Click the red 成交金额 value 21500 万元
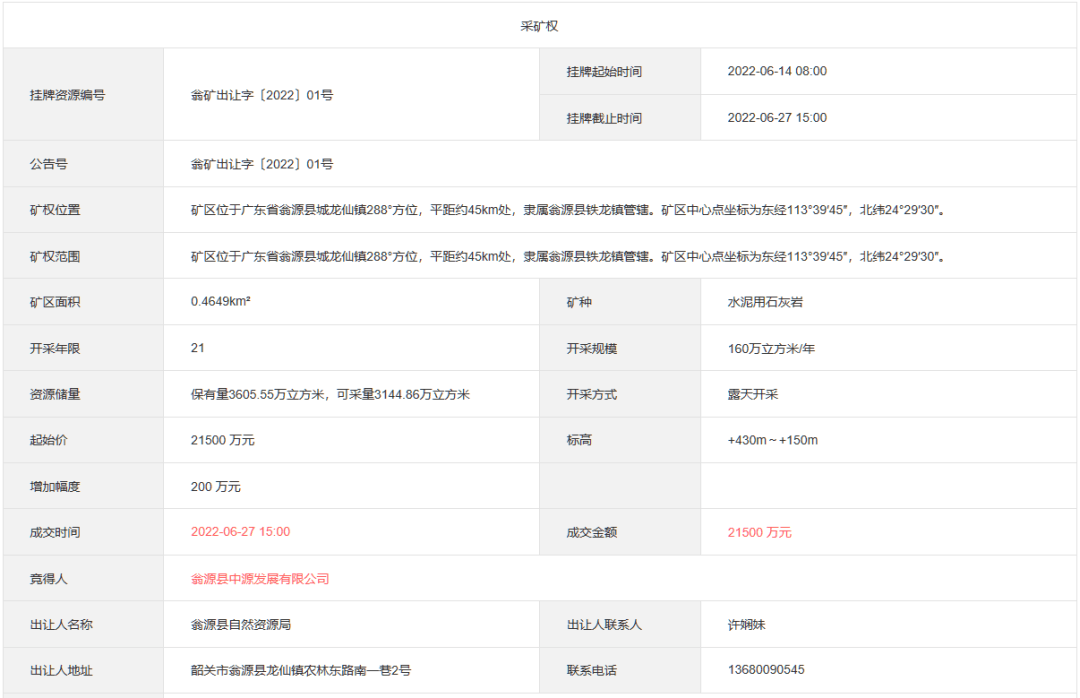The width and height of the screenshot is (1080, 698). click(x=759, y=533)
